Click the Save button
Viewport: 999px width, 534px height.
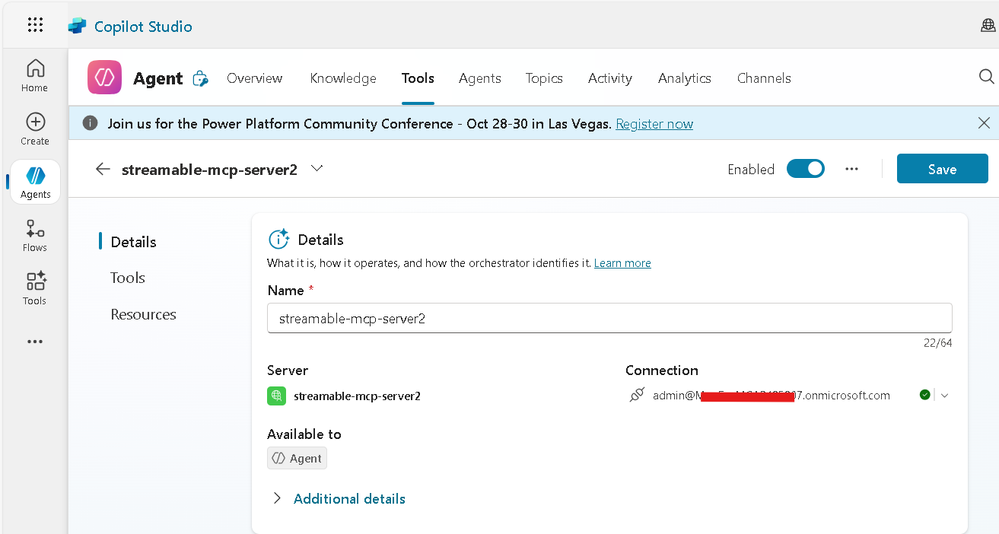(942, 169)
